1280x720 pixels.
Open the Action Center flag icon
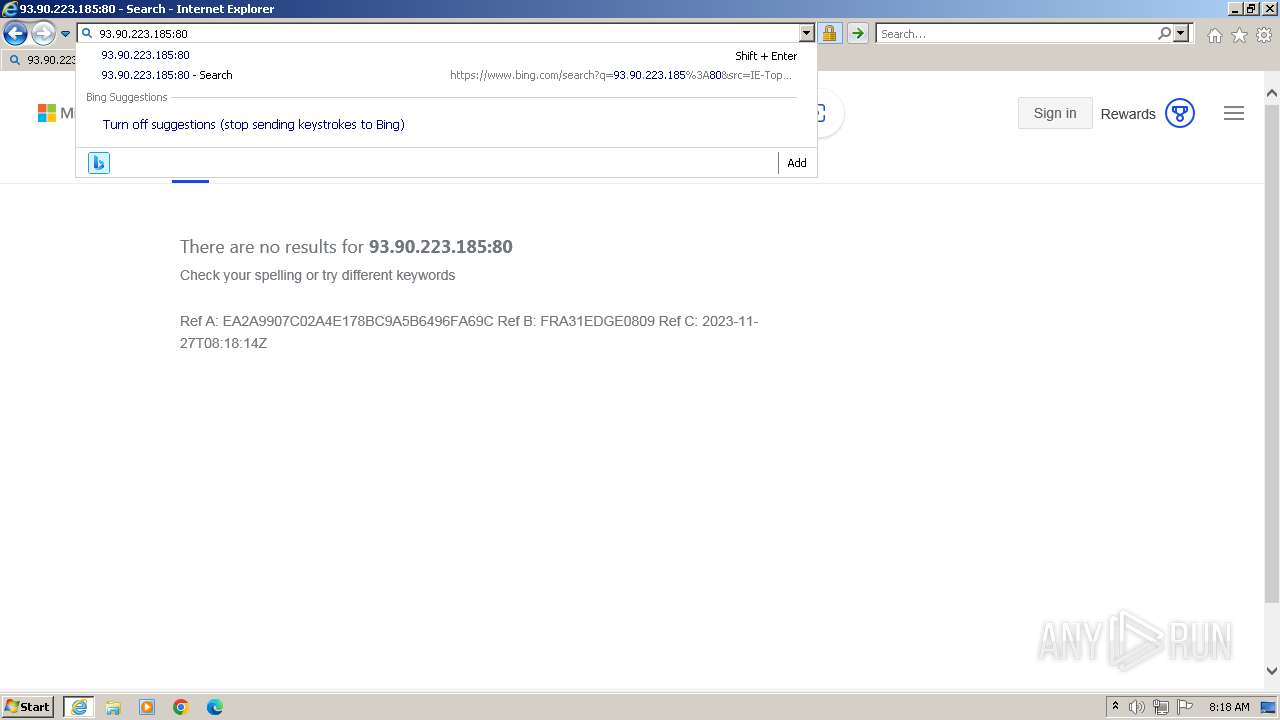click(1185, 707)
